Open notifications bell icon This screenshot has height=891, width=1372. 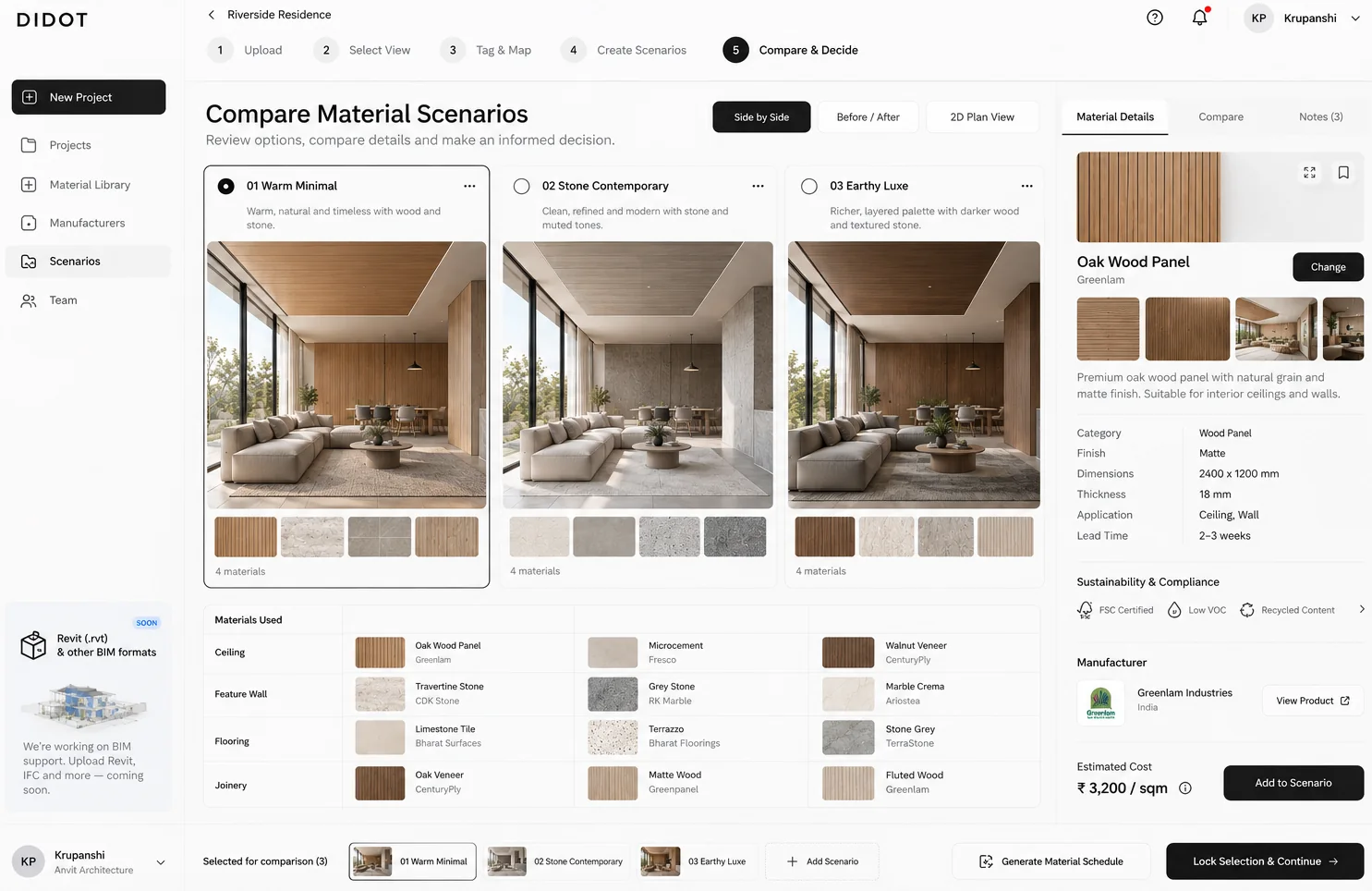coord(1199,18)
